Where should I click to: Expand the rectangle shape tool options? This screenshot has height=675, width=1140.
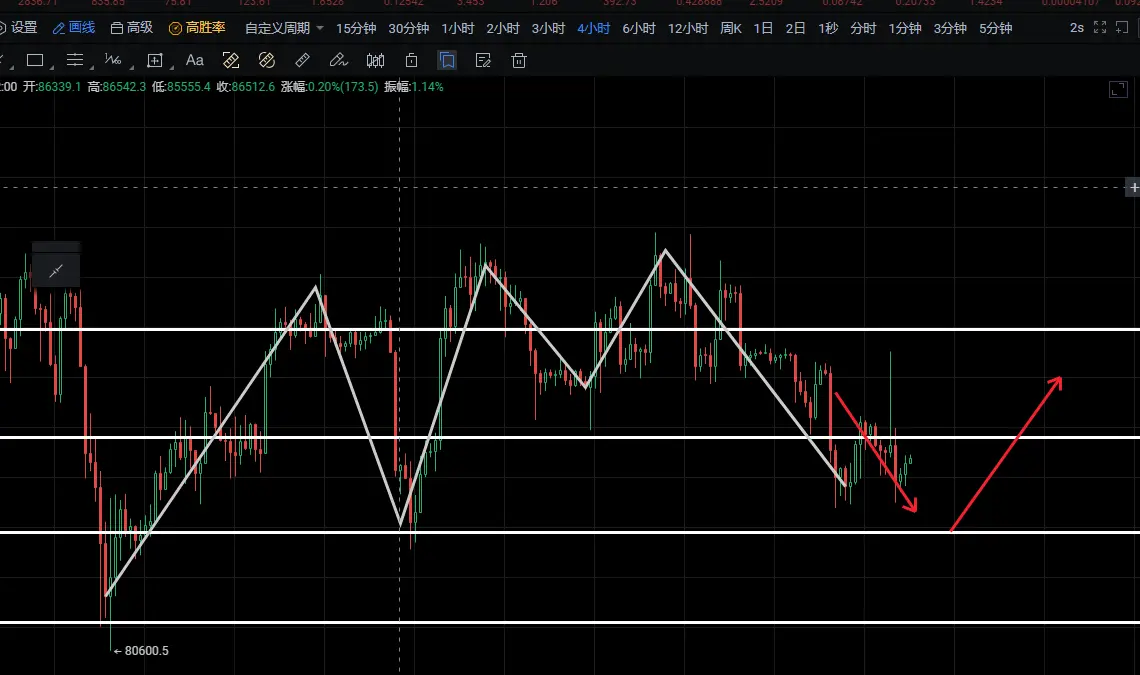pos(52,67)
